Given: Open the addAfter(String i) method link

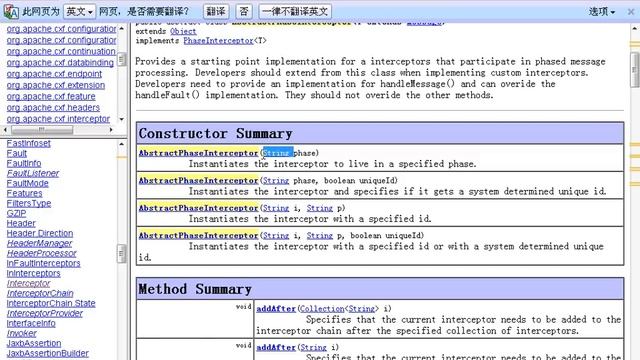Looking at the screenshot, I should click(x=276, y=348).
